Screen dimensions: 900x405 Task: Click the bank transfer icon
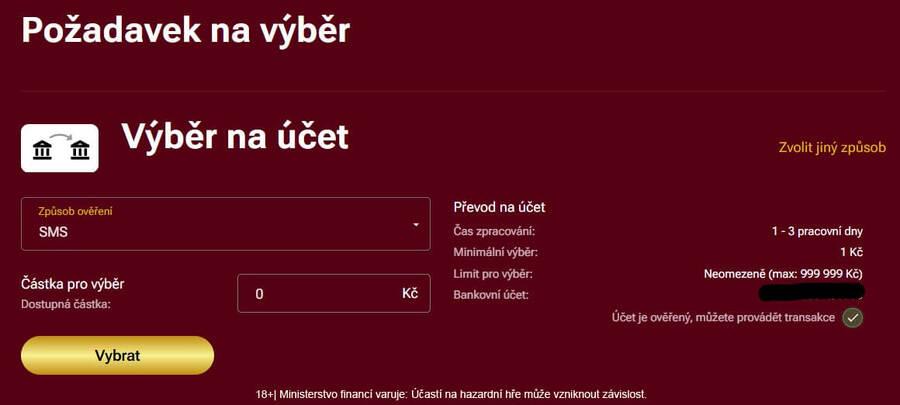(x=59, y=149)
